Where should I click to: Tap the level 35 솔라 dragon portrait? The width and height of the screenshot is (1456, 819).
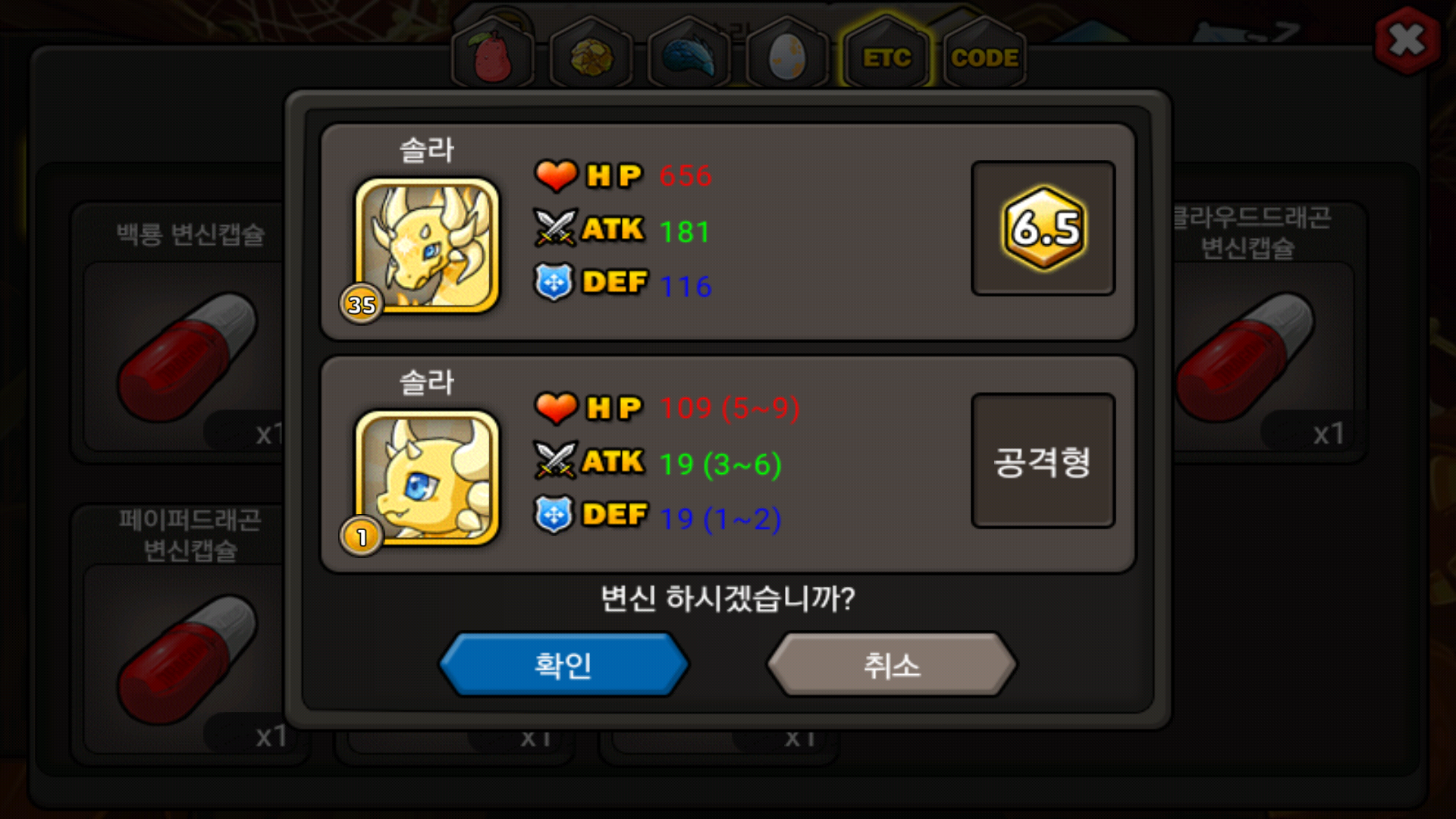427,246
